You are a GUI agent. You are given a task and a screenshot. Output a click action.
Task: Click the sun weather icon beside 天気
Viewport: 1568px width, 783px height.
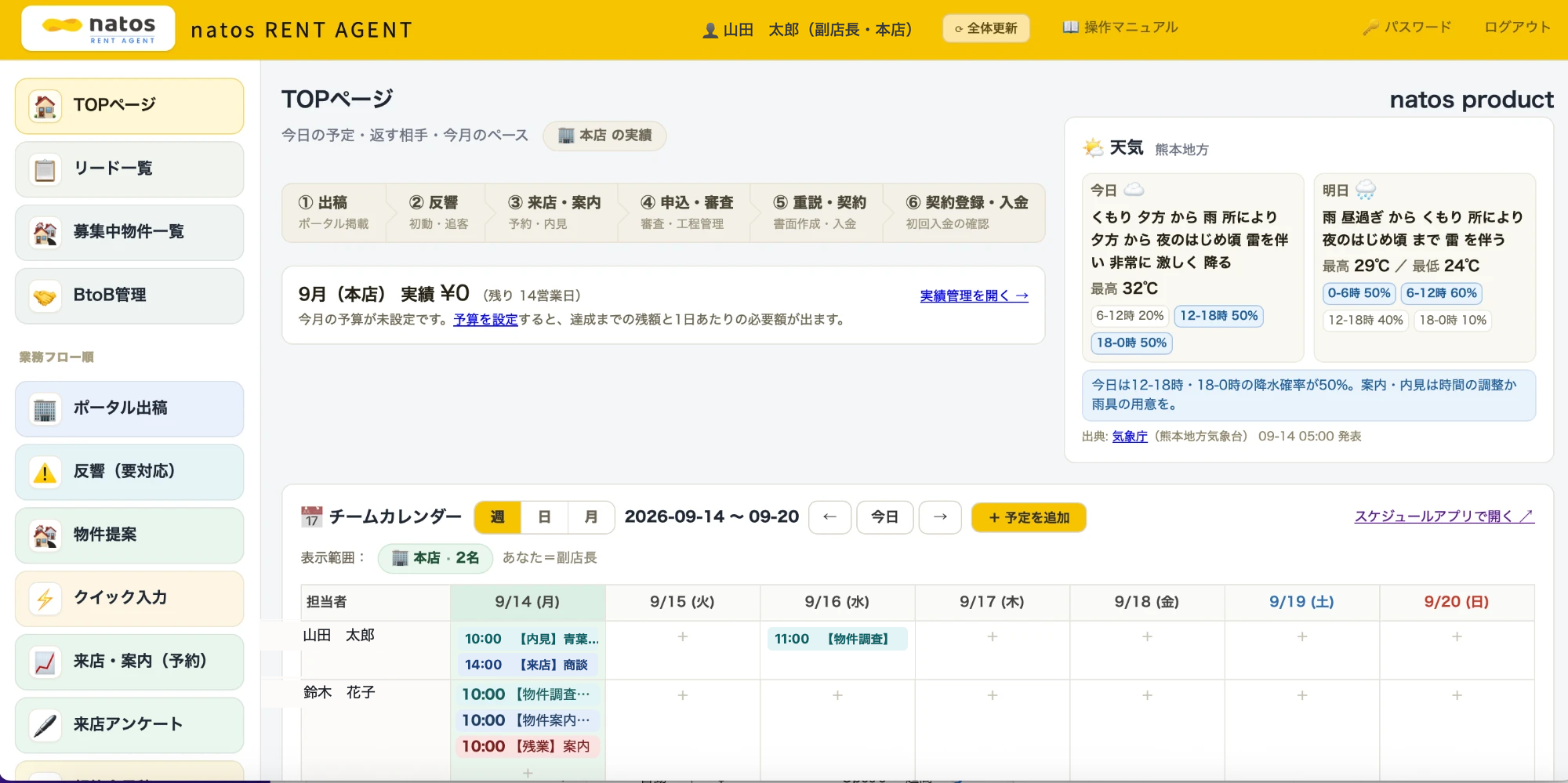(1093, 147)
